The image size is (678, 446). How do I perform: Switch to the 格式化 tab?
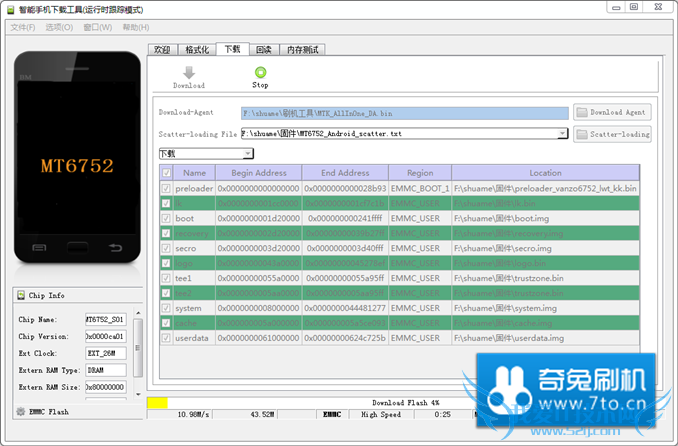pos(198,49)
